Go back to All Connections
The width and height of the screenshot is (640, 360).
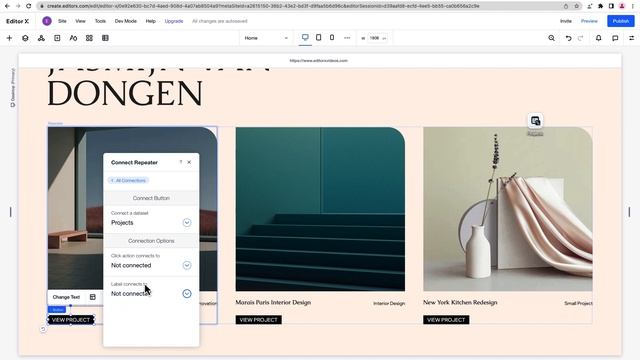(129, 180)
